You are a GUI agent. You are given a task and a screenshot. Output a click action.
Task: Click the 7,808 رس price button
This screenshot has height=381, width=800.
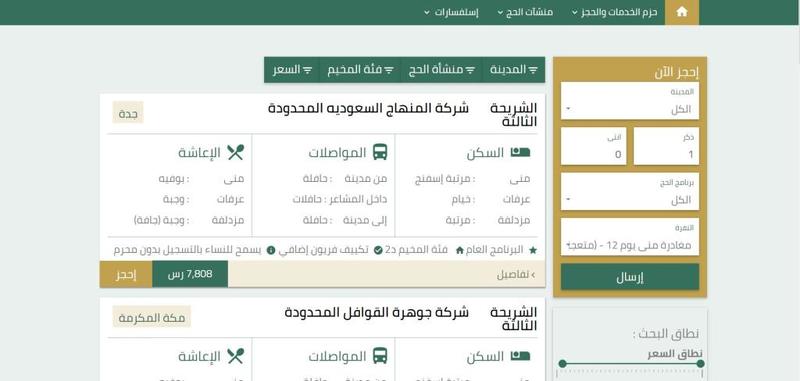190,274
